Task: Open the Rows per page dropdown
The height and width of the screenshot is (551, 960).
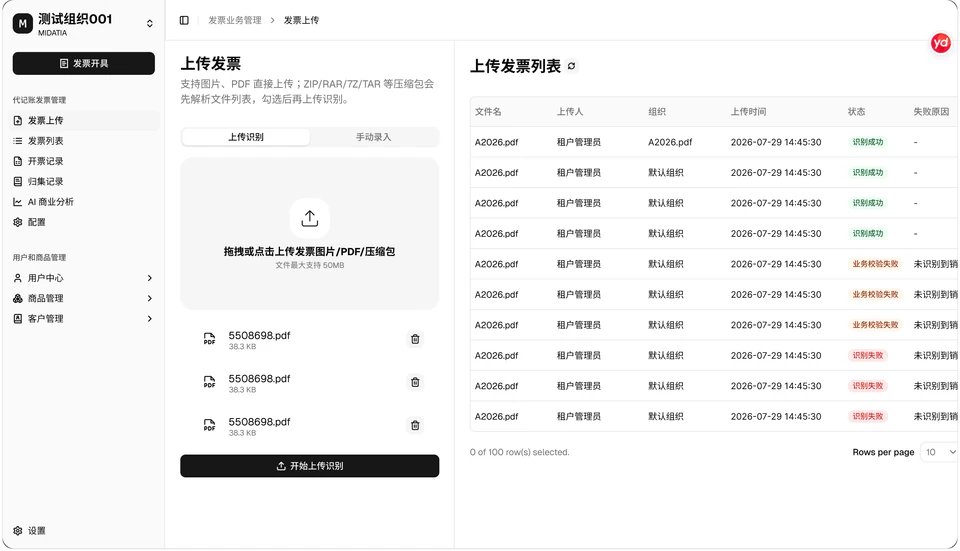Action: [939, 452]
